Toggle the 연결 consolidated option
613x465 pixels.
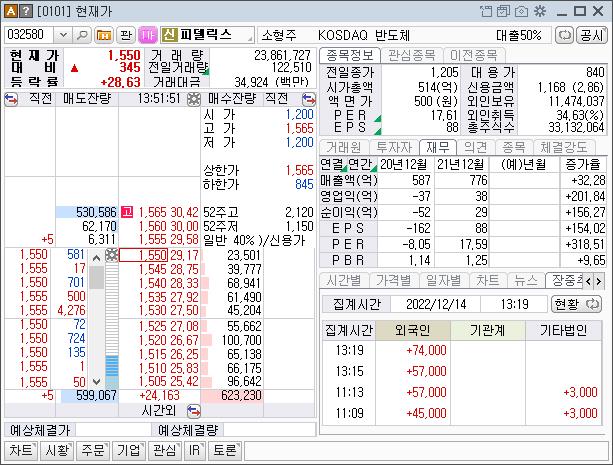pos(333,165)
